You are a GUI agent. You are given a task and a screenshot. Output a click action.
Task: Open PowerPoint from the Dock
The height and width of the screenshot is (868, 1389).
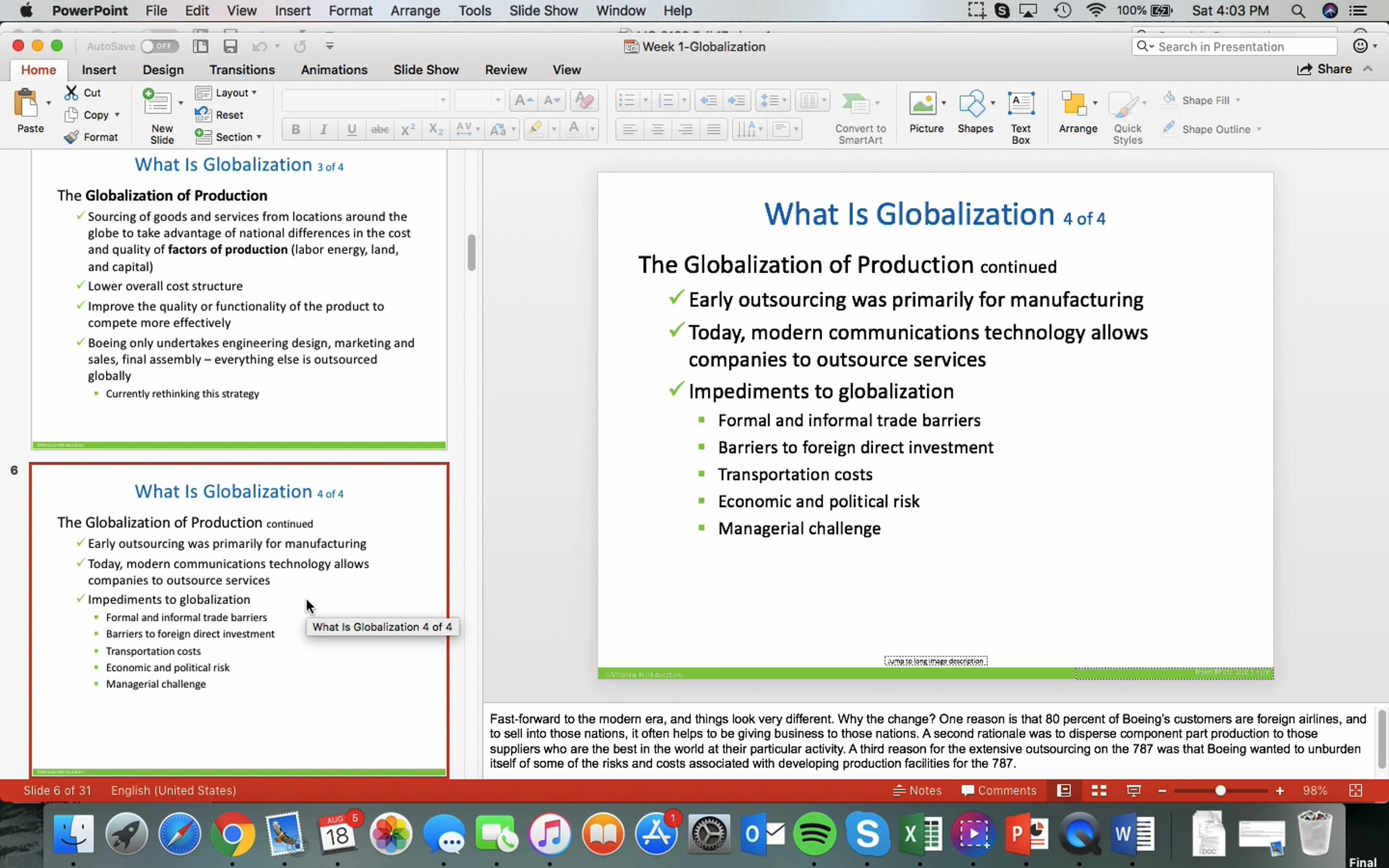click(1027, 834)
